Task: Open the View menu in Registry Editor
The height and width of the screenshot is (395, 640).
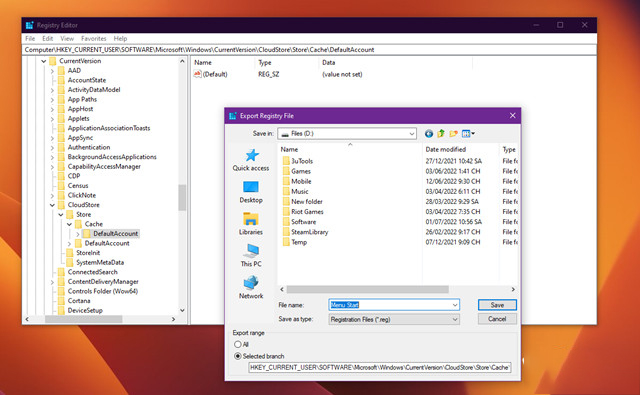Action: click(67, 38)
